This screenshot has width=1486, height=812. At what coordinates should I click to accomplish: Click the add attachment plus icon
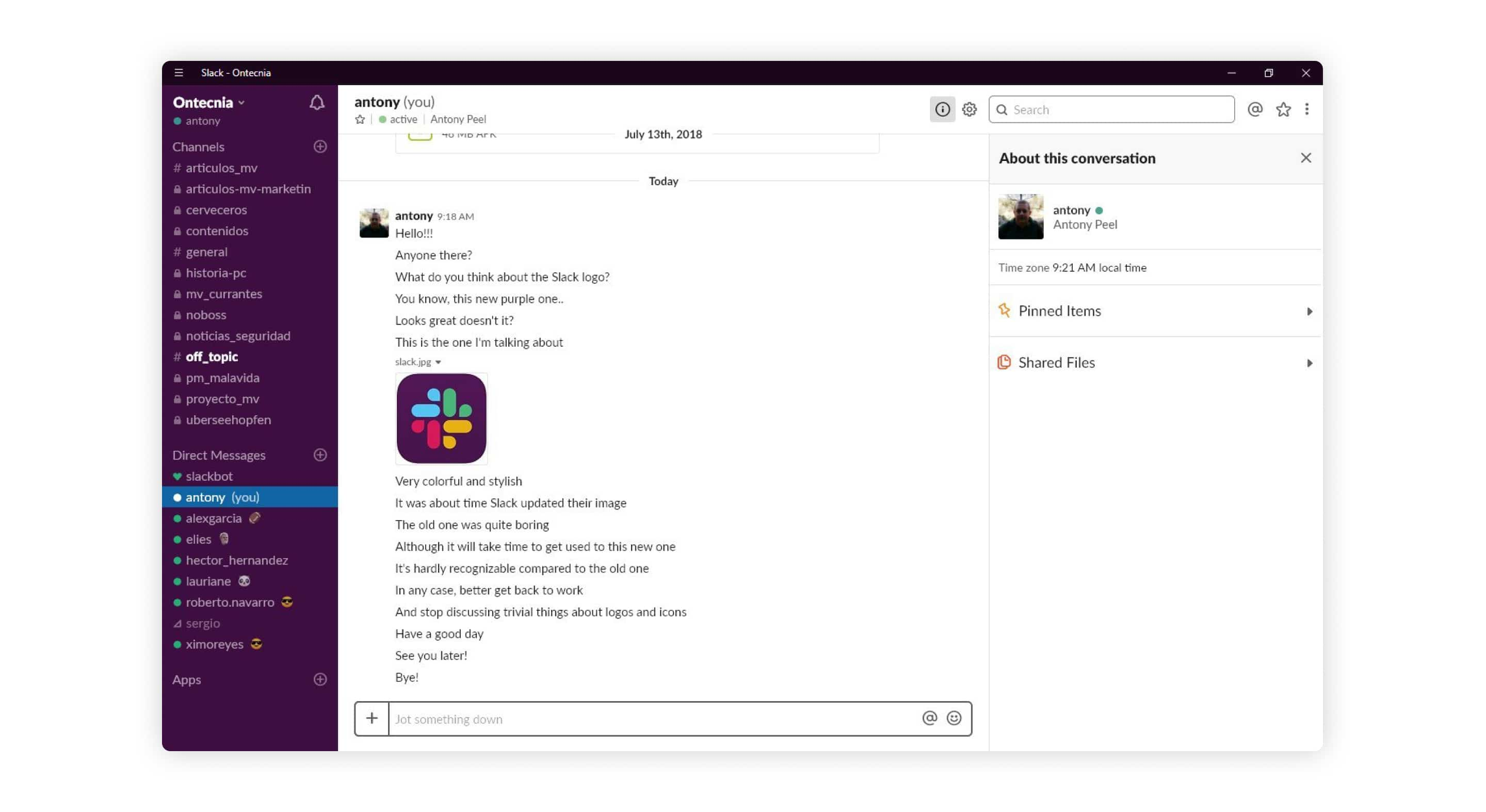(370, 718)
